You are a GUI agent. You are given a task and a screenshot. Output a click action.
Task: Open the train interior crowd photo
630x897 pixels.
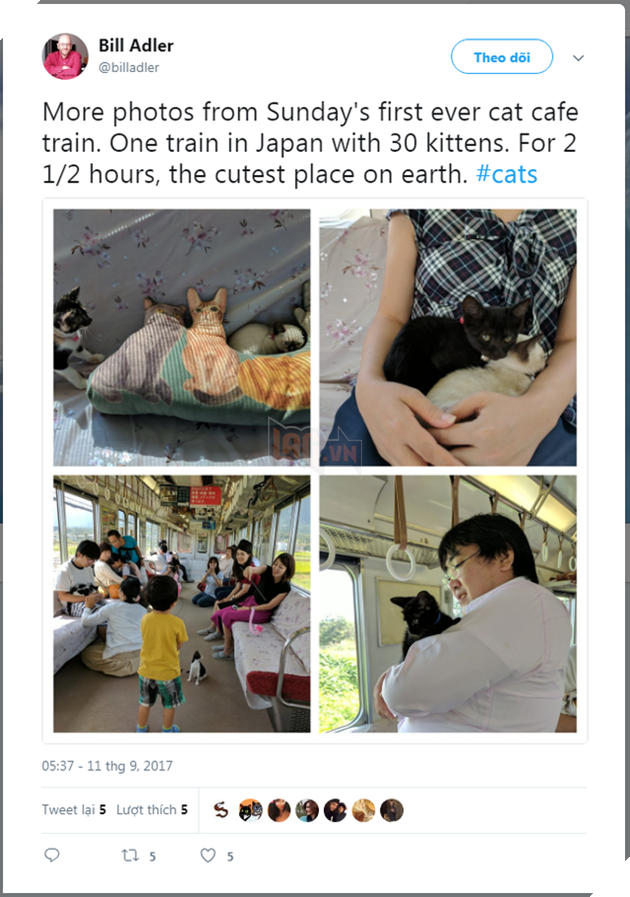[x=182, y=604]
